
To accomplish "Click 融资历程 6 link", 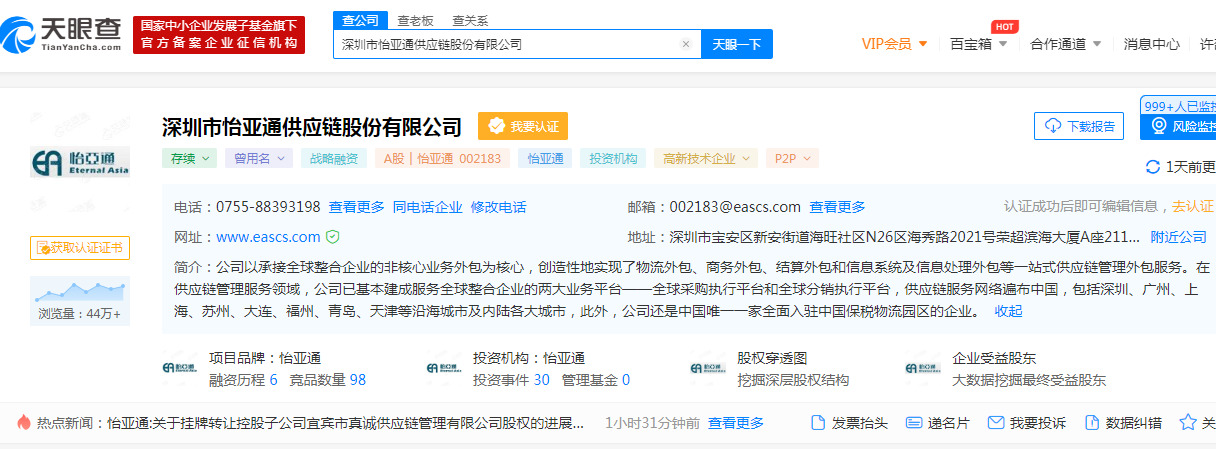I will [243, 380].
